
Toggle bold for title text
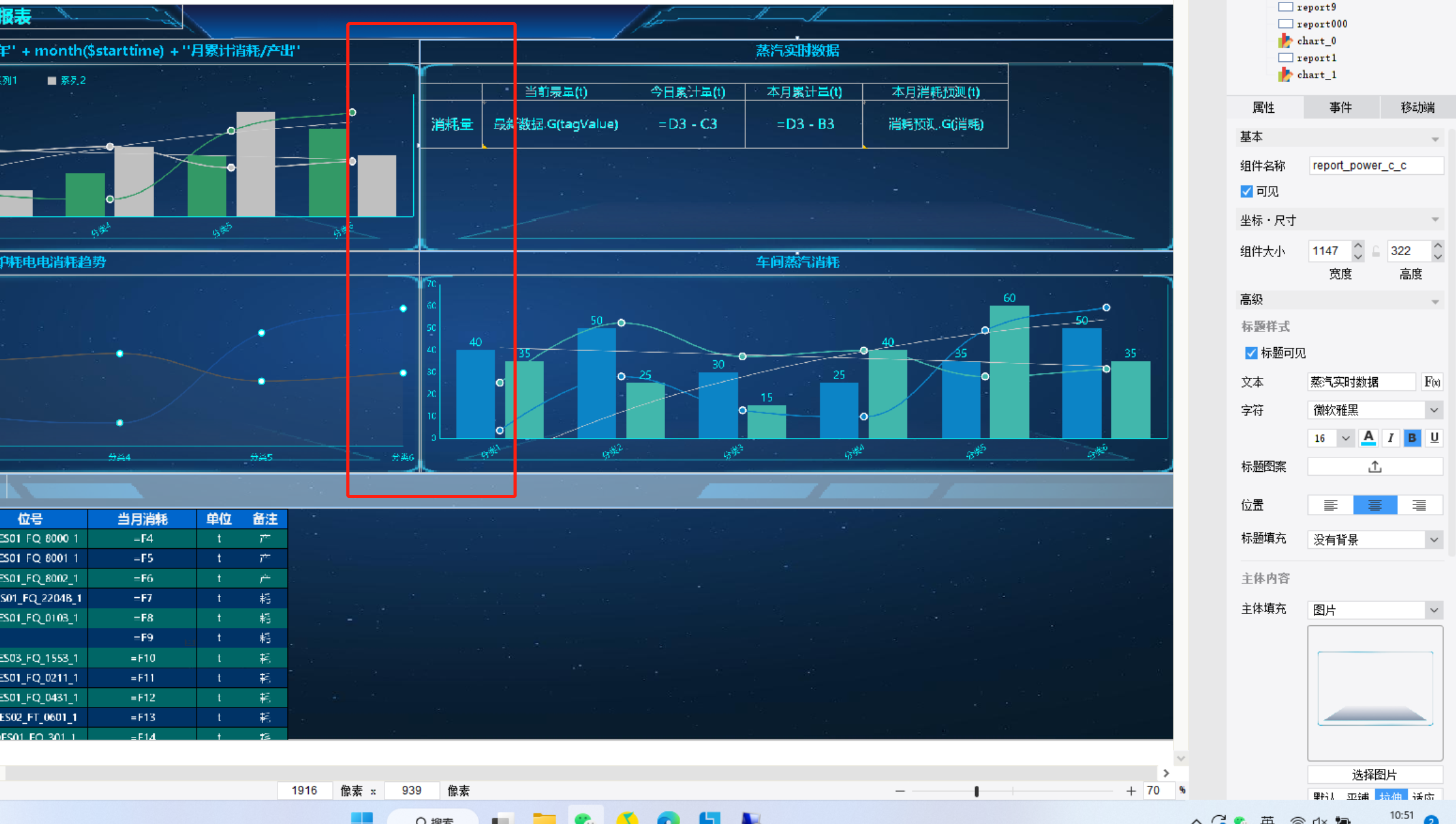[x=1412, y=438]
